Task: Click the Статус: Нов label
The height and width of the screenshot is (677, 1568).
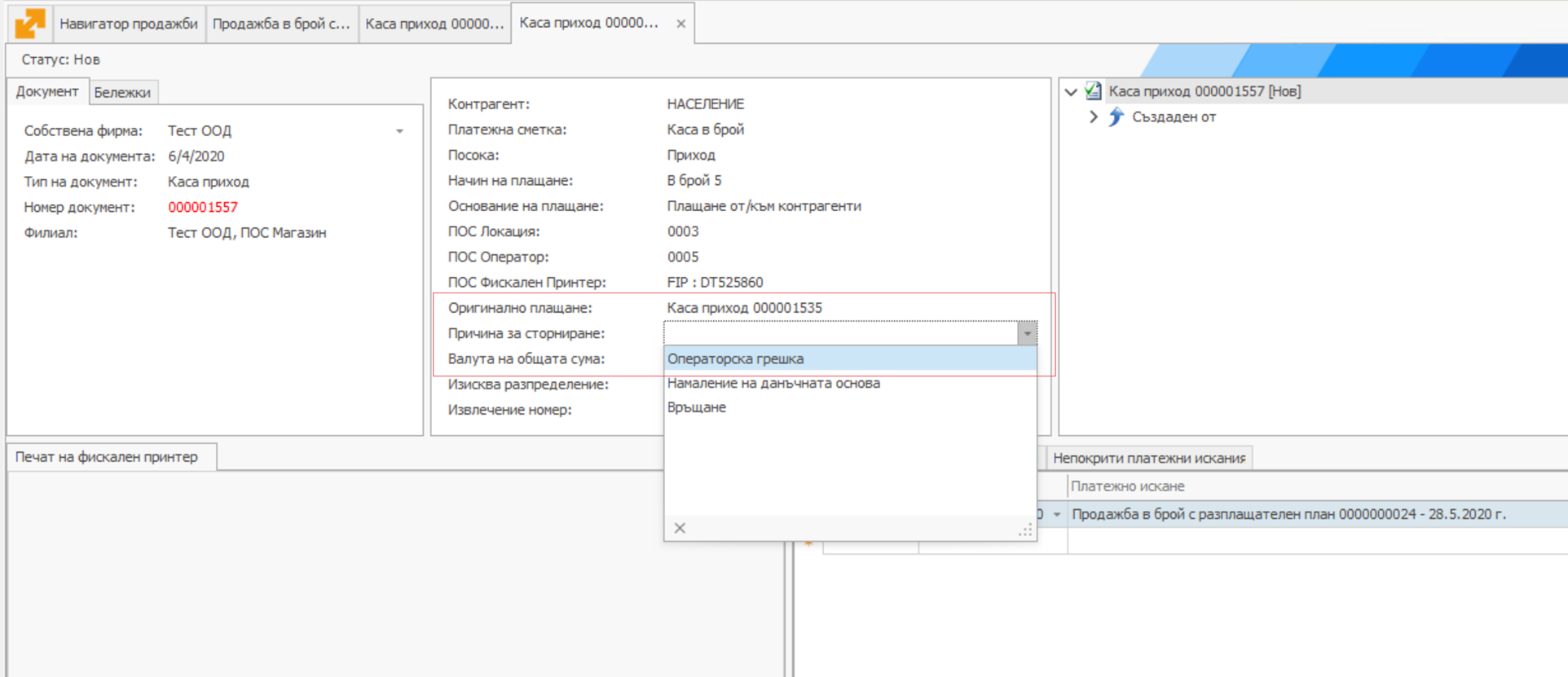Action: [61, 59]
